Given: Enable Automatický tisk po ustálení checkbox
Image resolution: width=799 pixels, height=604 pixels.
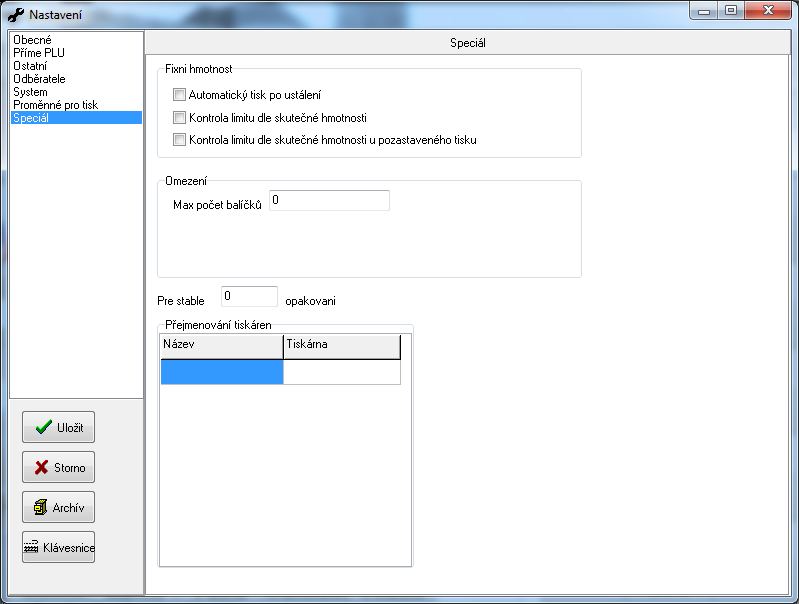Looking at the screenshot, I should click(180, 95).
